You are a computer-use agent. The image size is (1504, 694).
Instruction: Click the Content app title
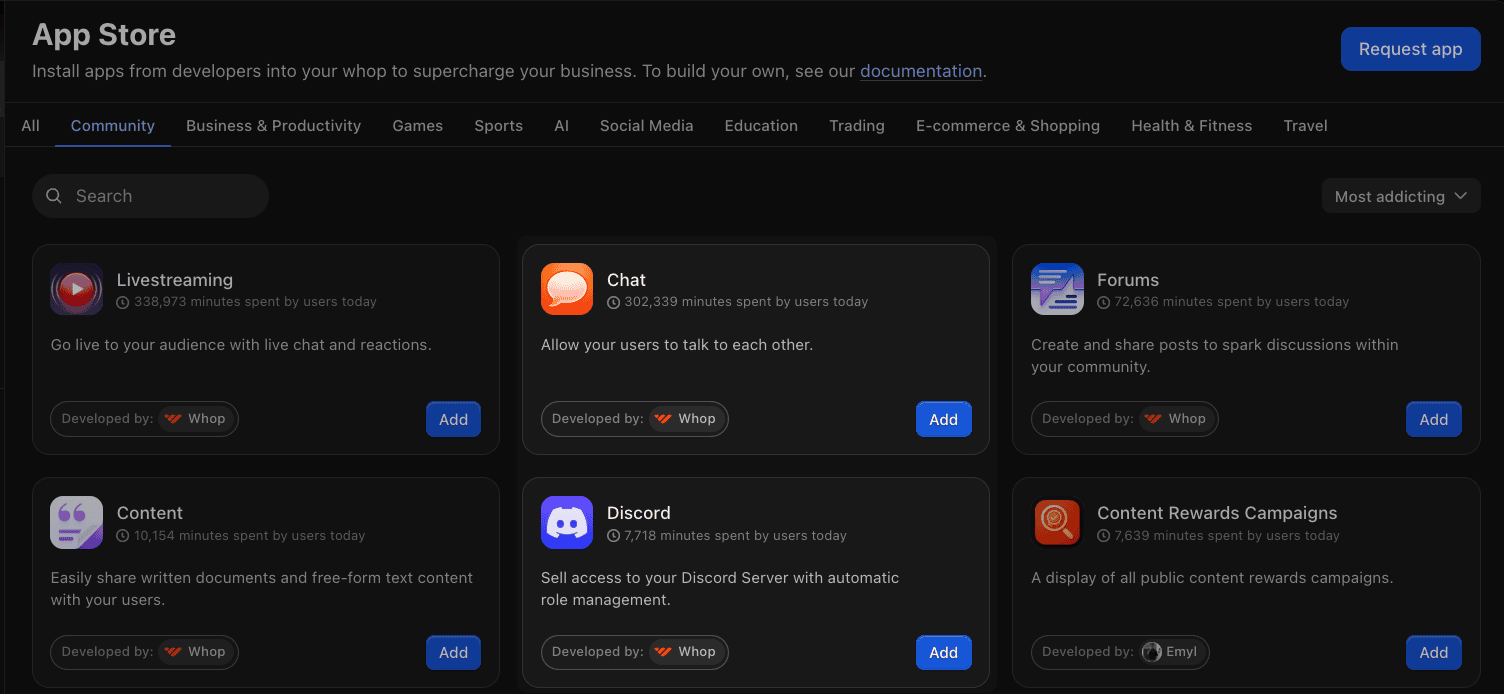click(150, 513)
